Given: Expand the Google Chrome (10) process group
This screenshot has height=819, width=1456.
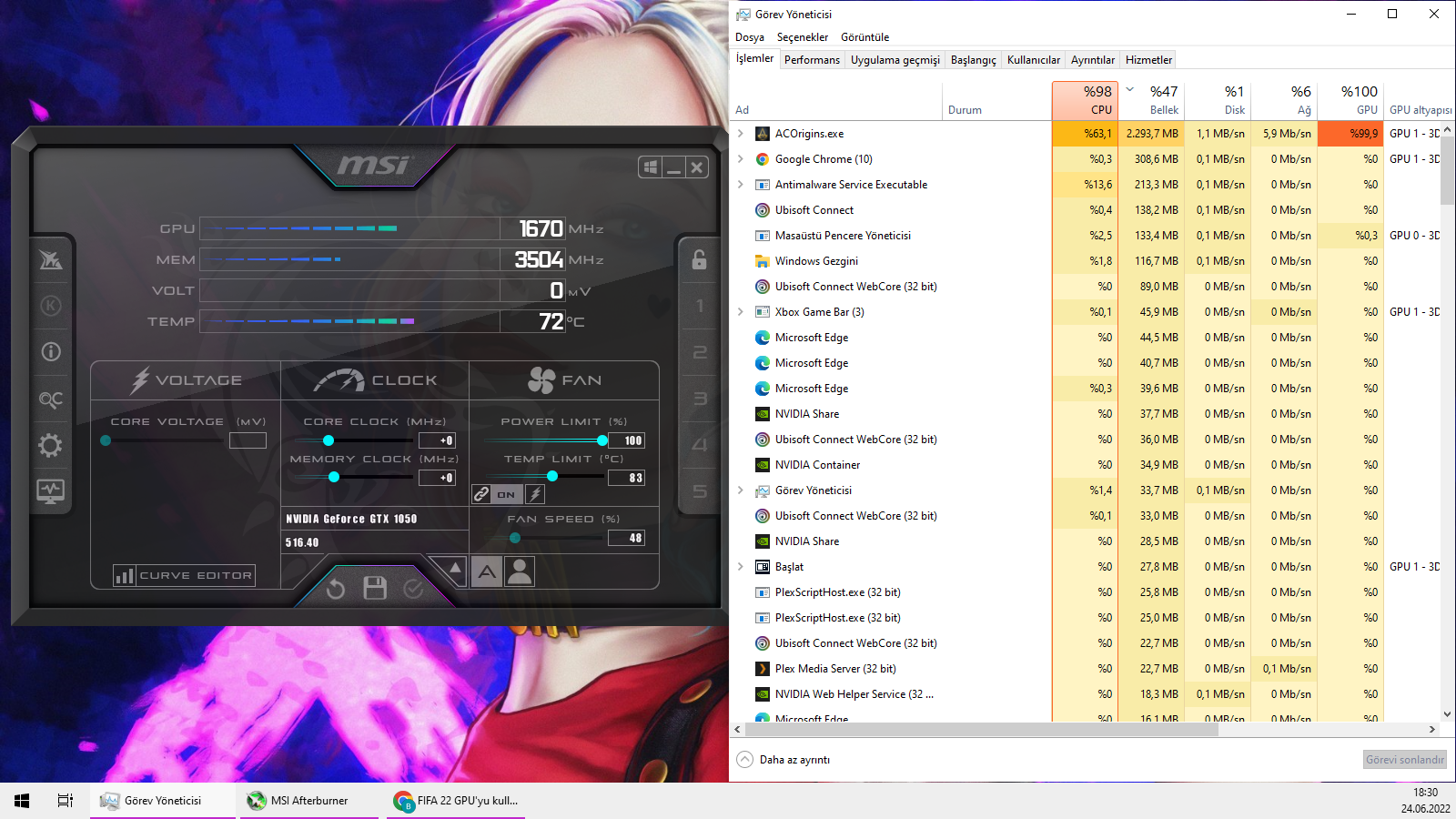Looking at the screenshot, I should pos(741,159).
